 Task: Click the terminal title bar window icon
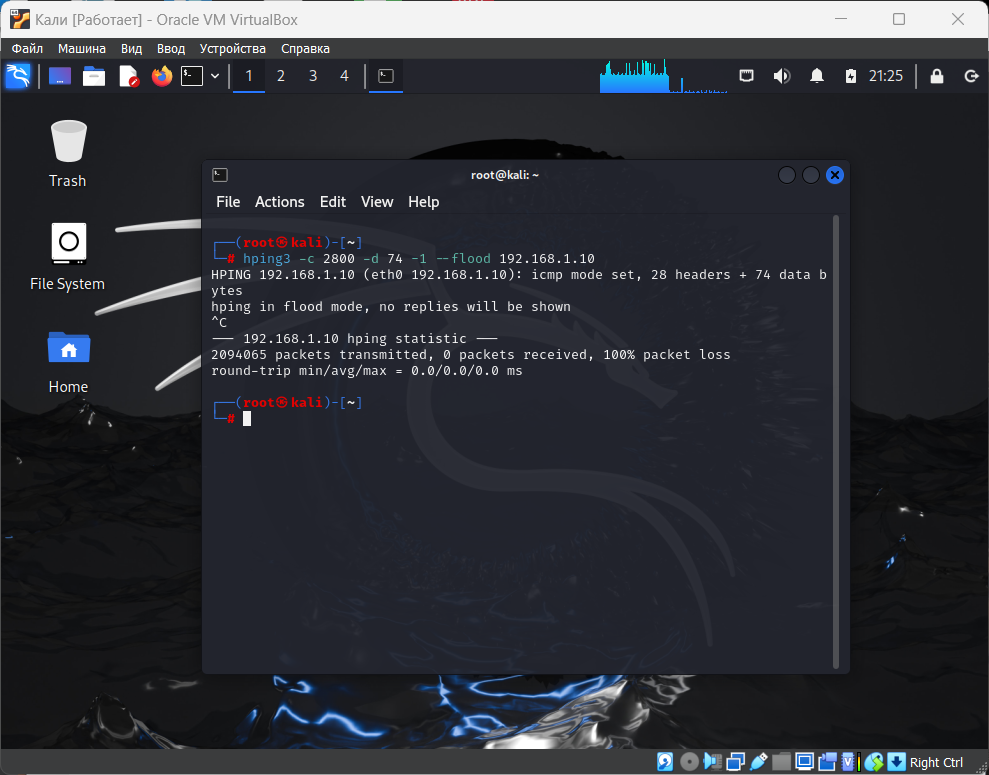click(x=220, y=175)
